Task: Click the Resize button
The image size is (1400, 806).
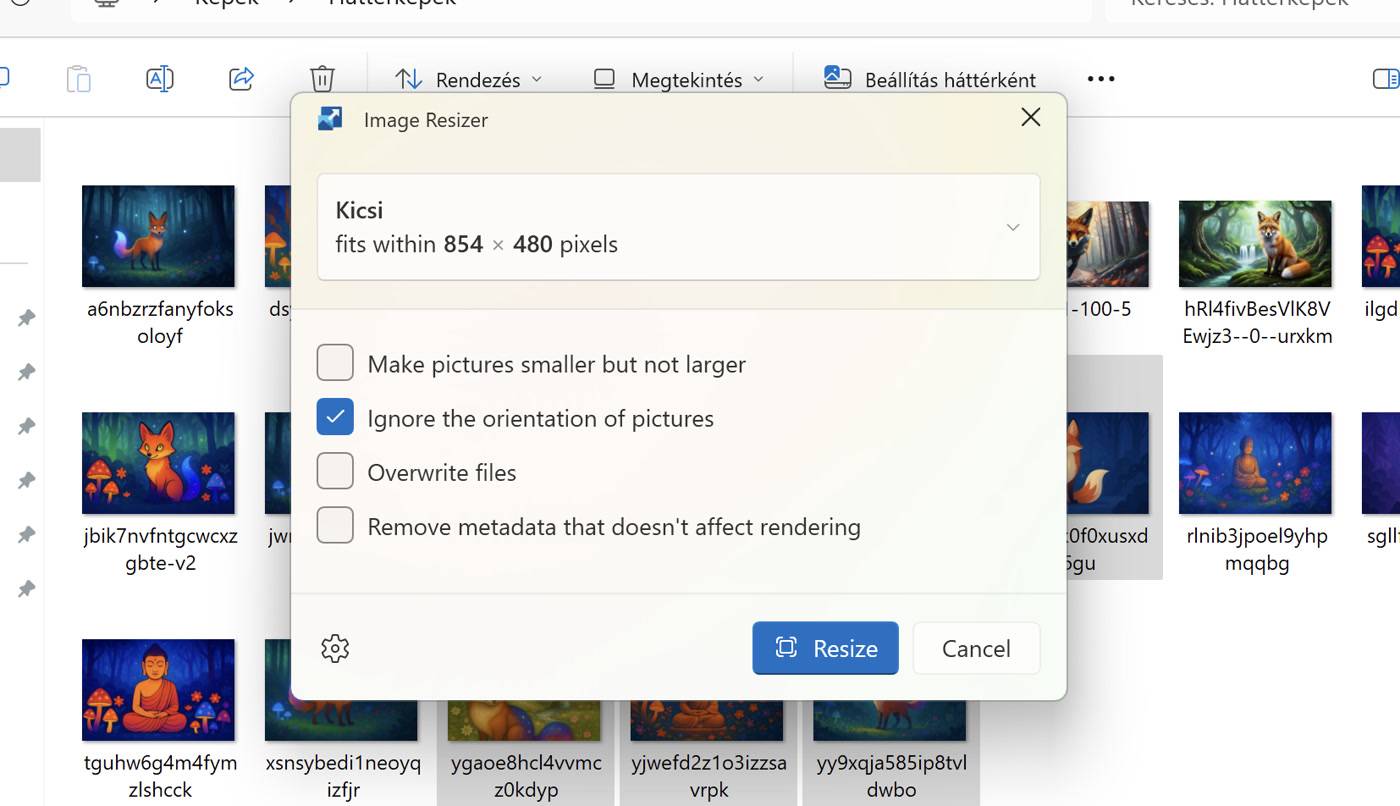Action: point(825,648)
